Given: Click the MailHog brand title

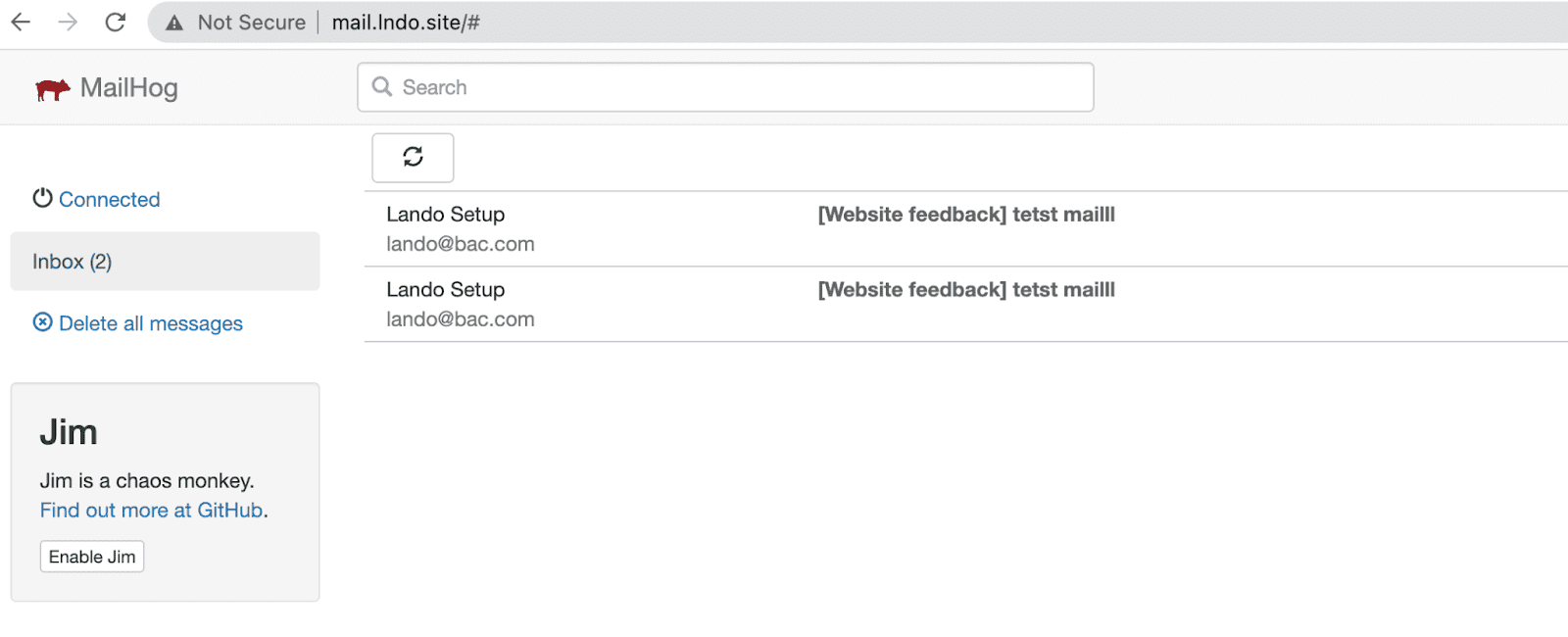Looking at the screenshot, I should [129, 88].
